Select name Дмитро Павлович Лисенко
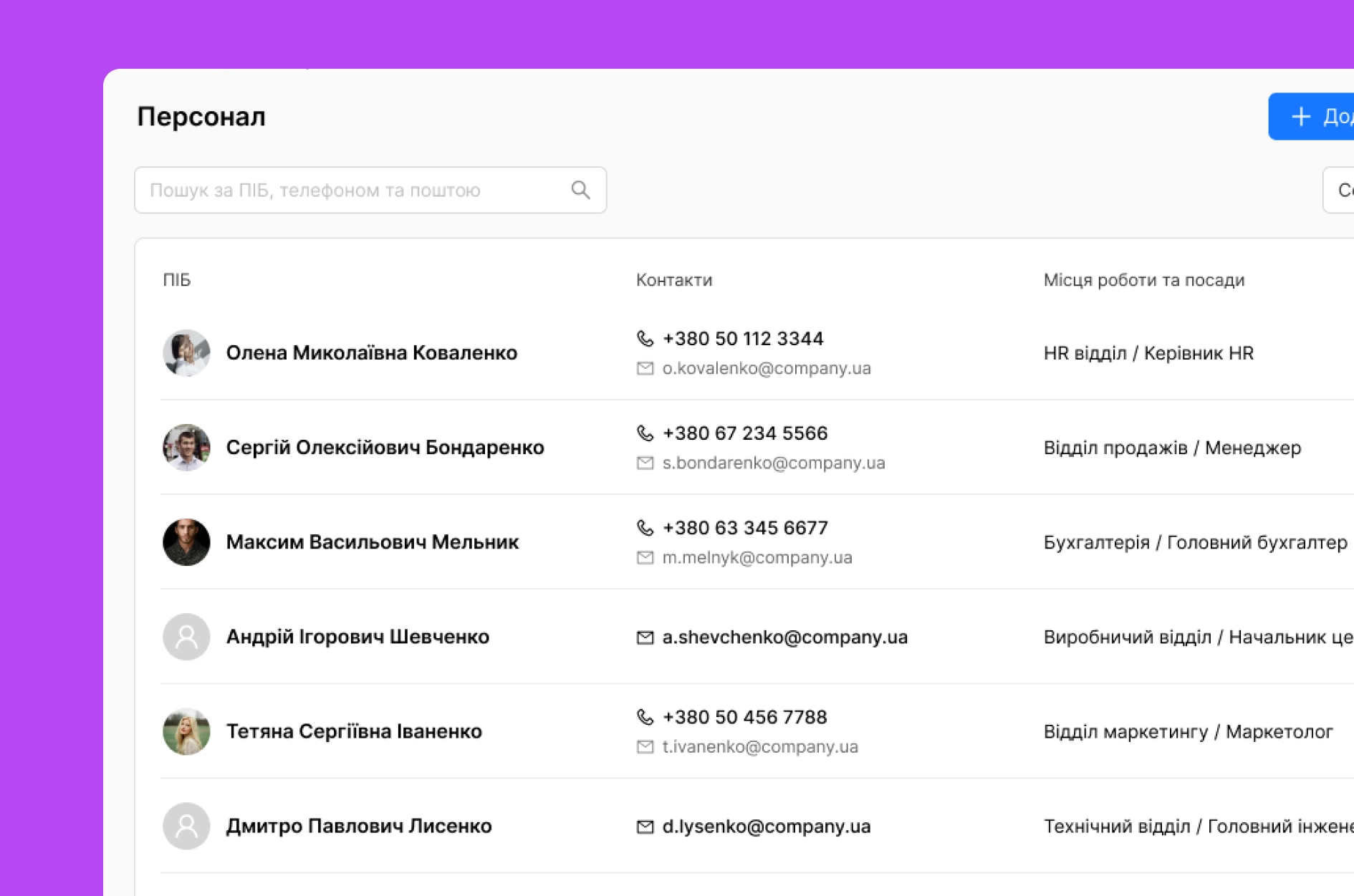The height and width of the screenshot is (896, 1354). point(359,826)
